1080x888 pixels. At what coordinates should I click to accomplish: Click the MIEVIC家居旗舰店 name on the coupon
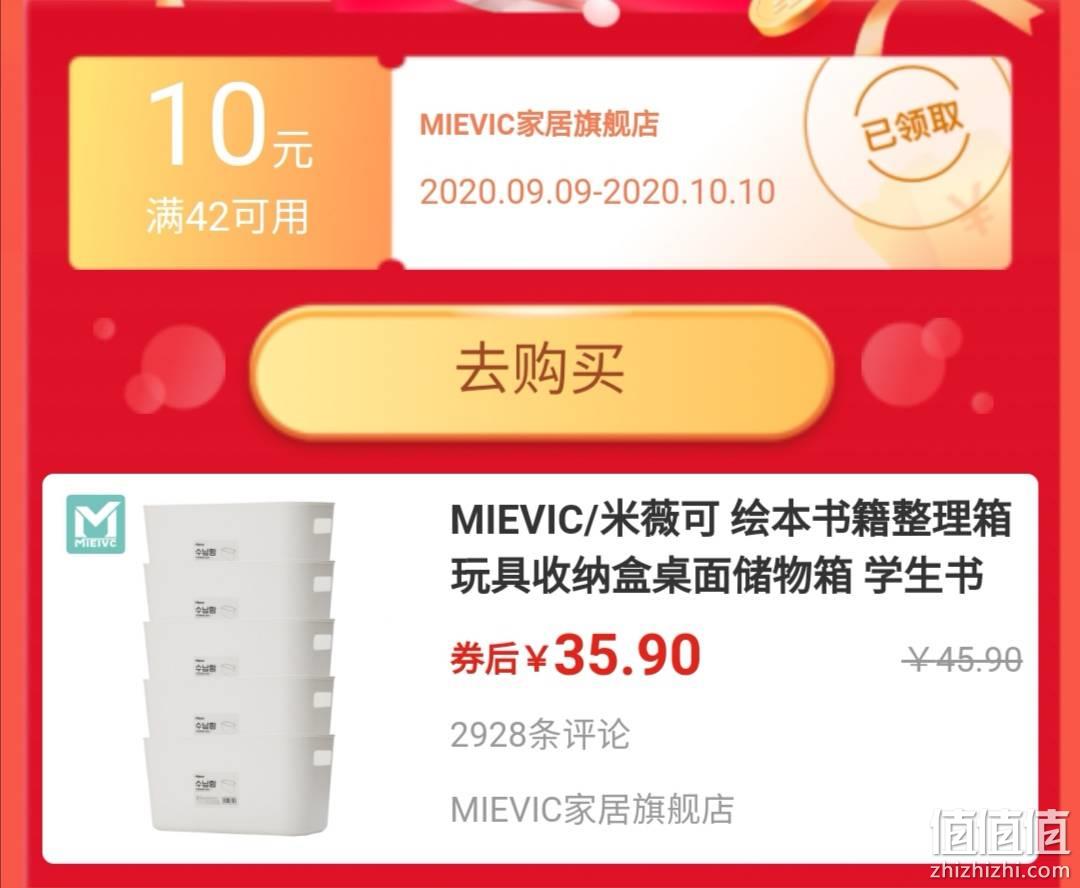[x=539, y=125]
